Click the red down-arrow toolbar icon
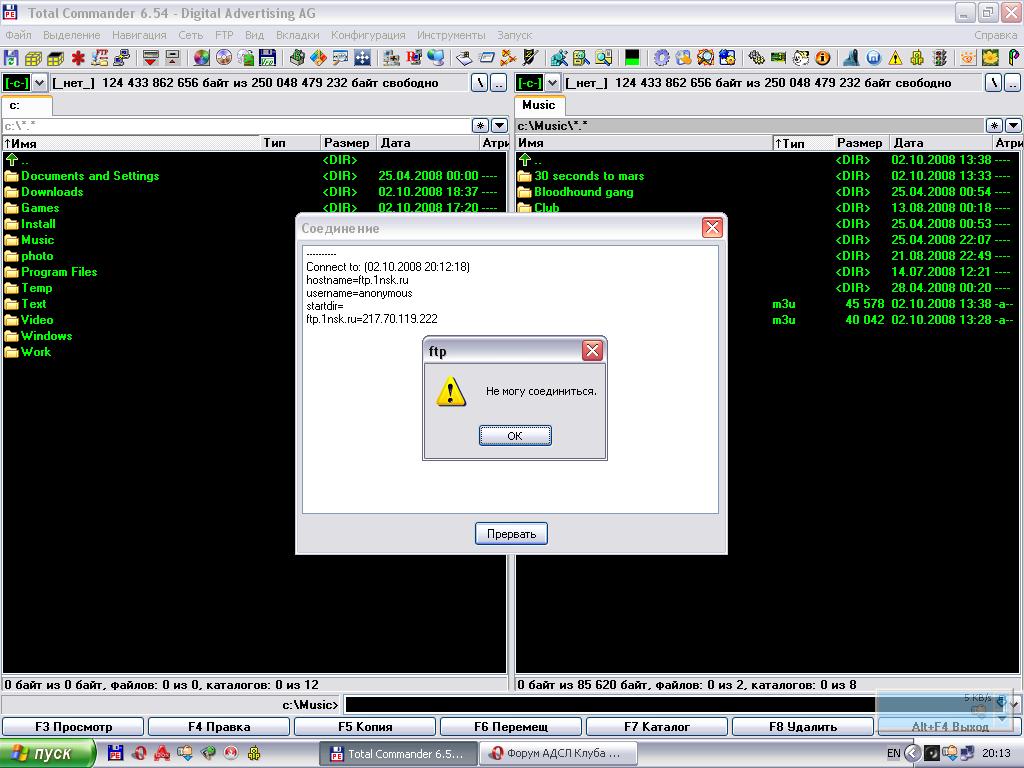Screen dimensions: 1024x768 150,58
